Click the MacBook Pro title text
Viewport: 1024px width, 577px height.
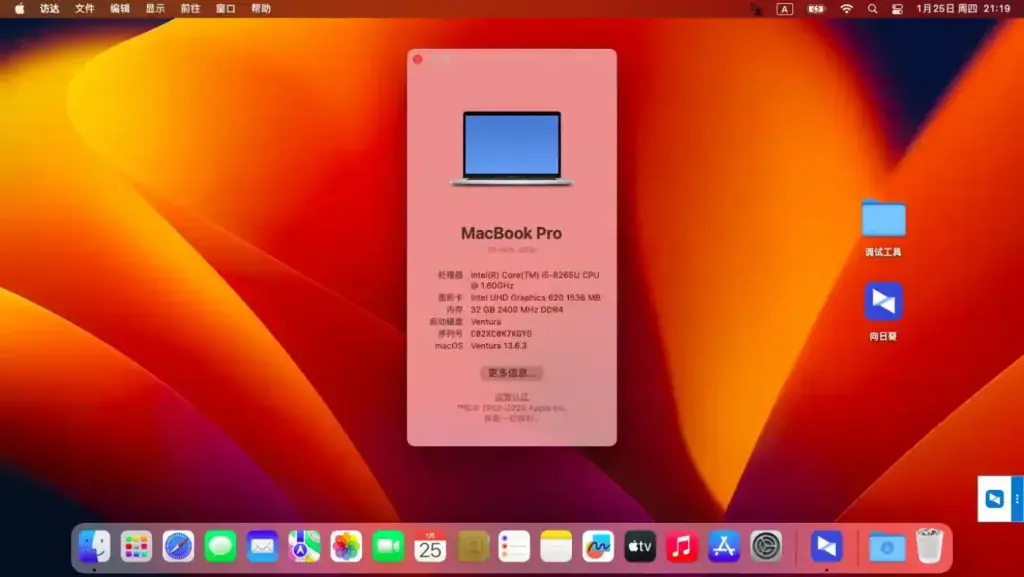pyautogui.click(x=511, y=233)
